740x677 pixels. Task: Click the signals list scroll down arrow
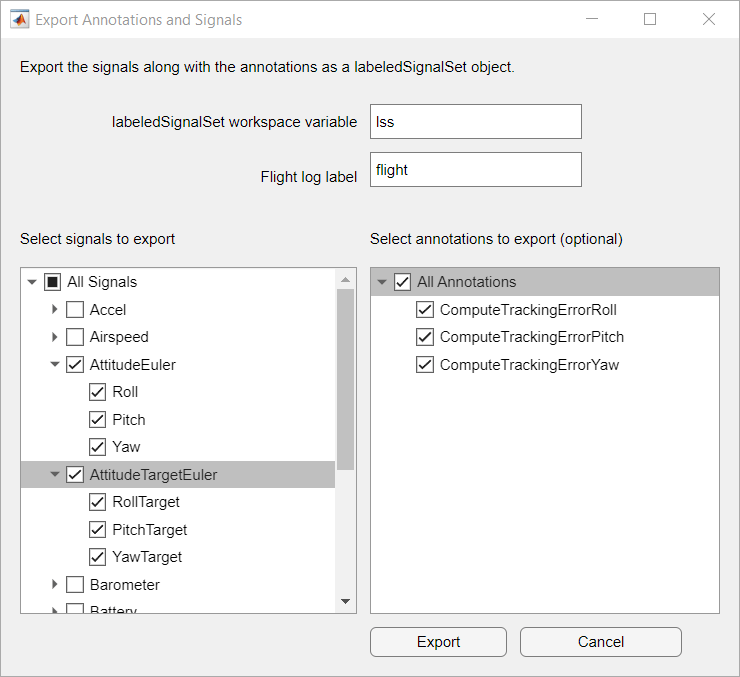click(345, 601)
